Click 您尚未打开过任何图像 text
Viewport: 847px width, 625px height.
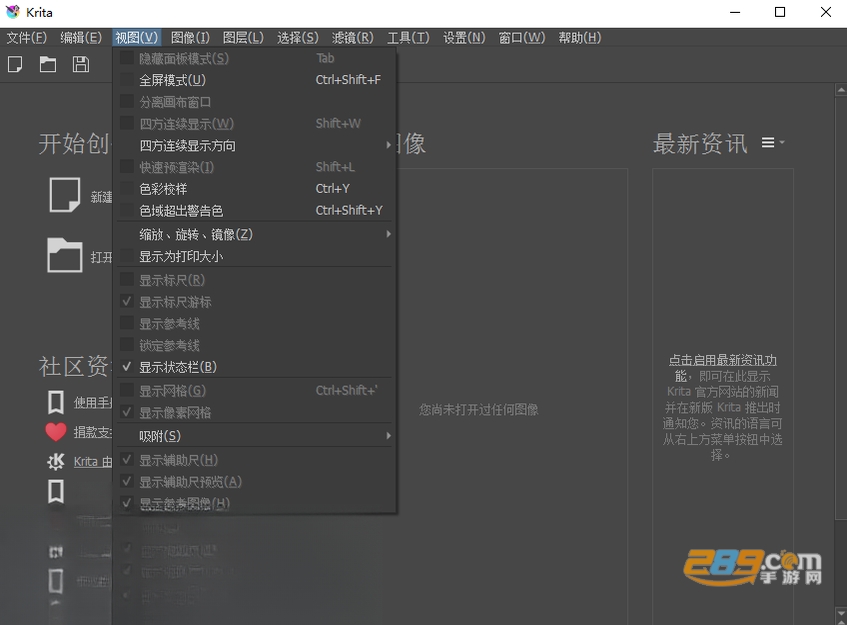coord(479,409)
